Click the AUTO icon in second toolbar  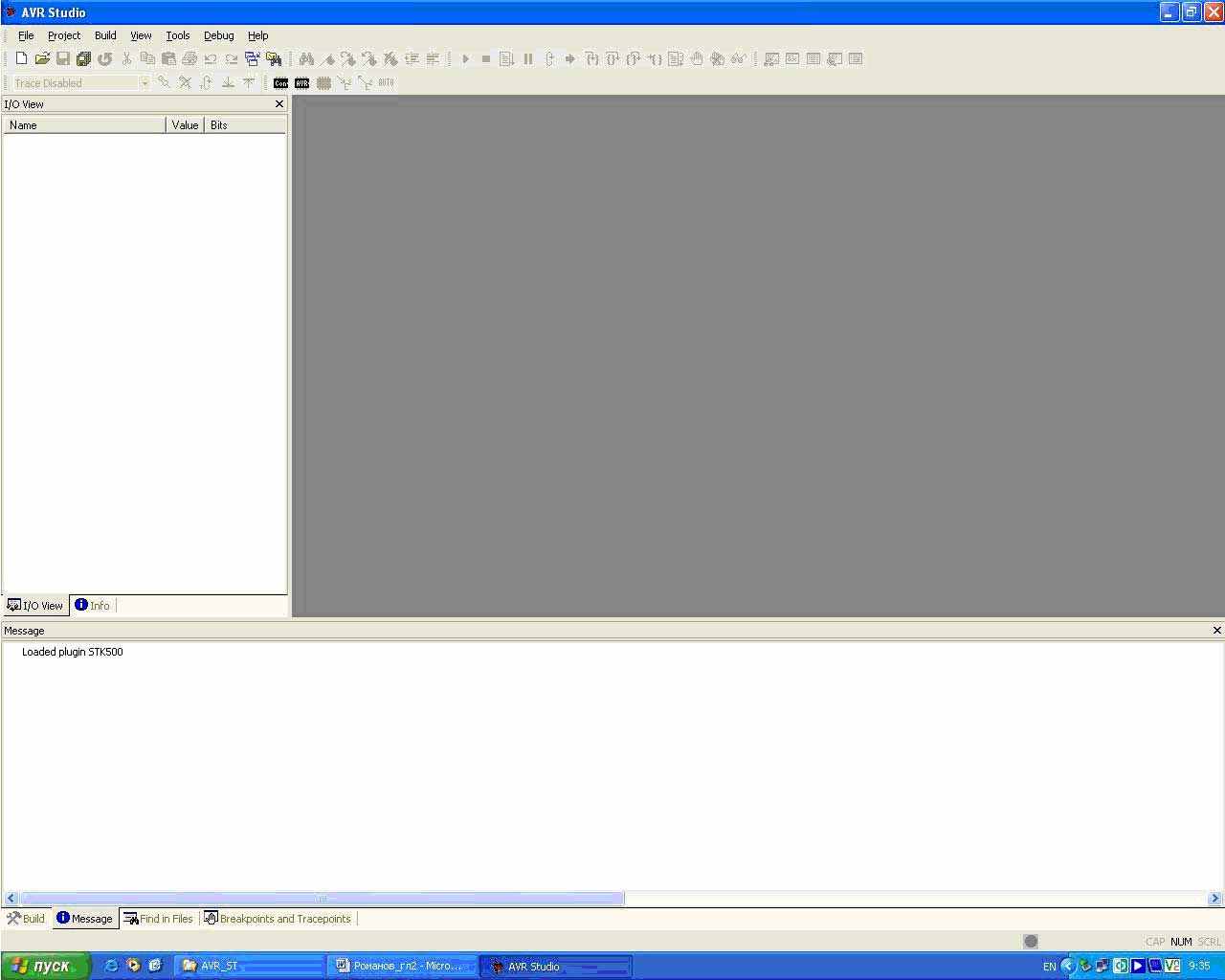(x=386, y=83)
